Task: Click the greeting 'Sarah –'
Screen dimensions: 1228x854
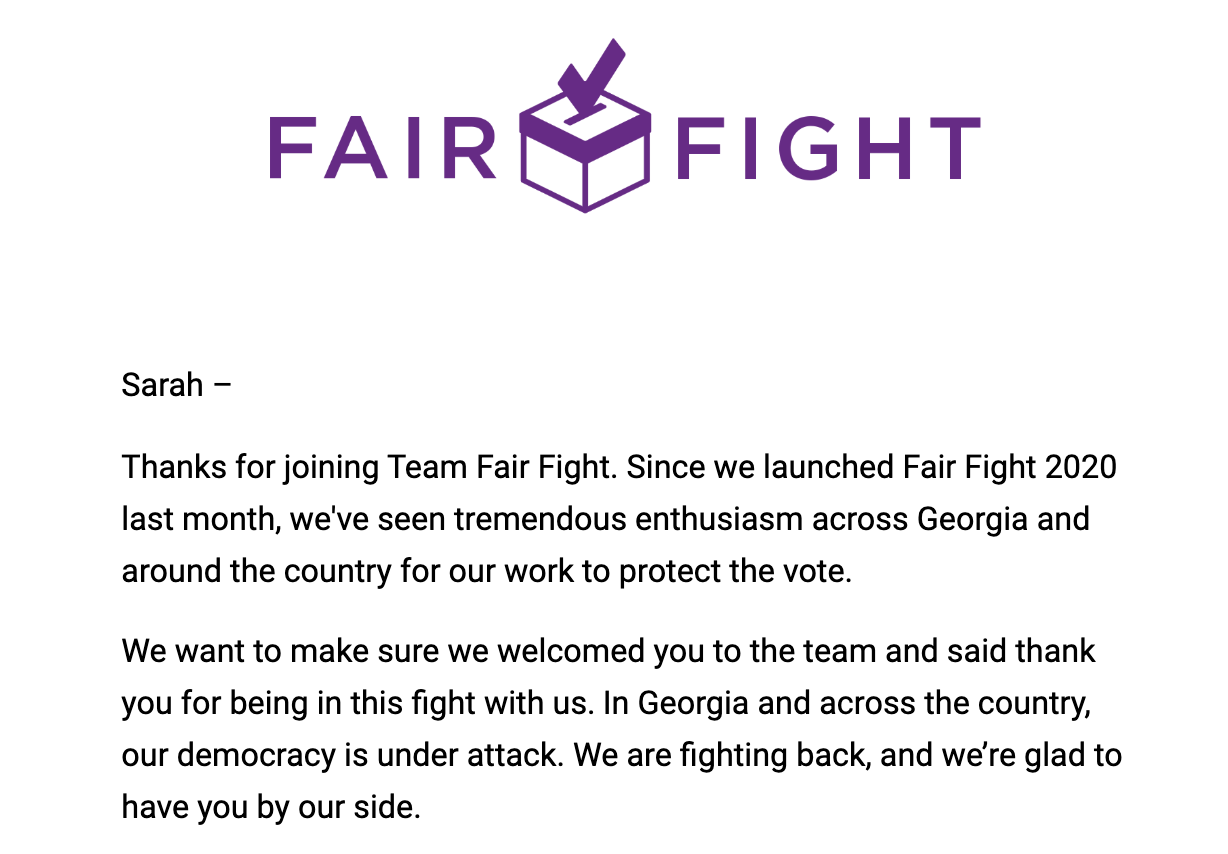Action: click(x=176, y=384)
